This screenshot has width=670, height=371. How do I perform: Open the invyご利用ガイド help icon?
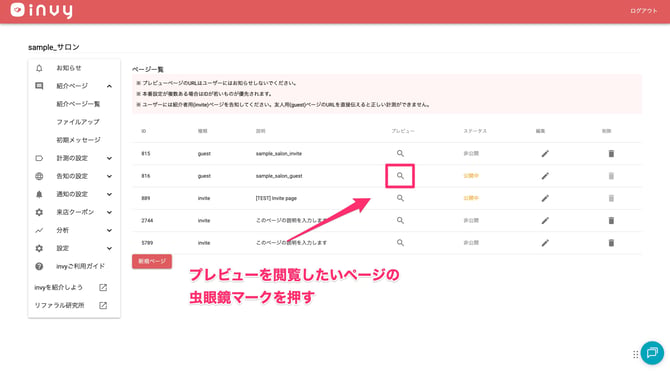(39, 266)
